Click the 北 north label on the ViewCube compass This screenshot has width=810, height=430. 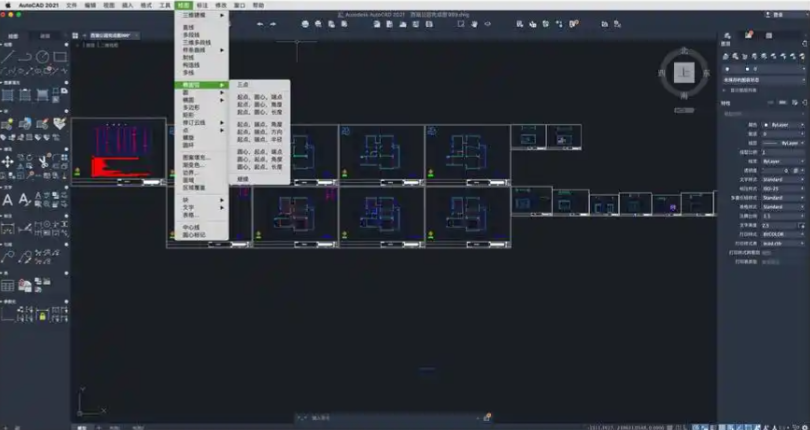click(x=684, y=51)
